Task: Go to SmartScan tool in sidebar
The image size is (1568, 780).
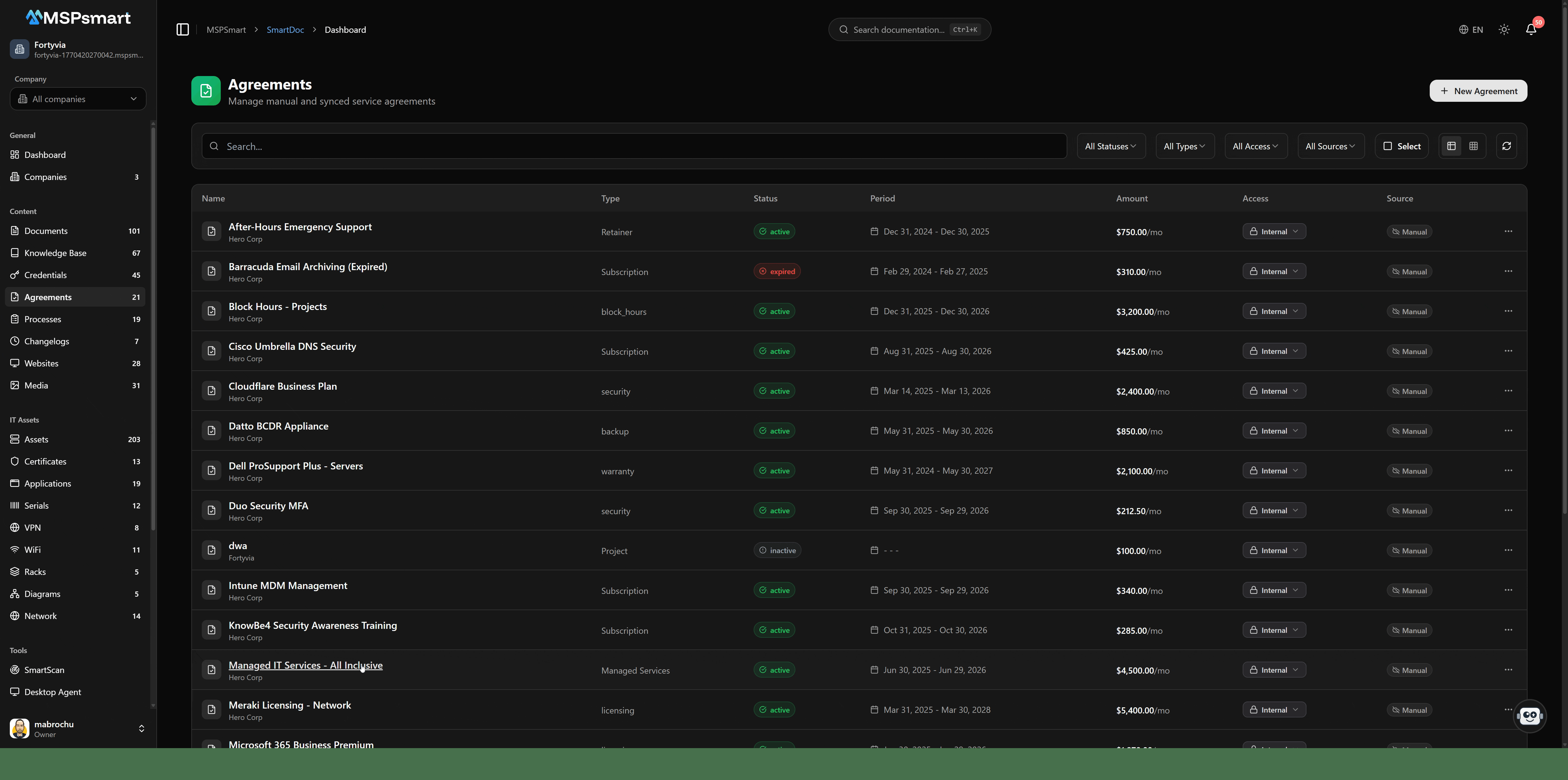Action: coord(44,670)
